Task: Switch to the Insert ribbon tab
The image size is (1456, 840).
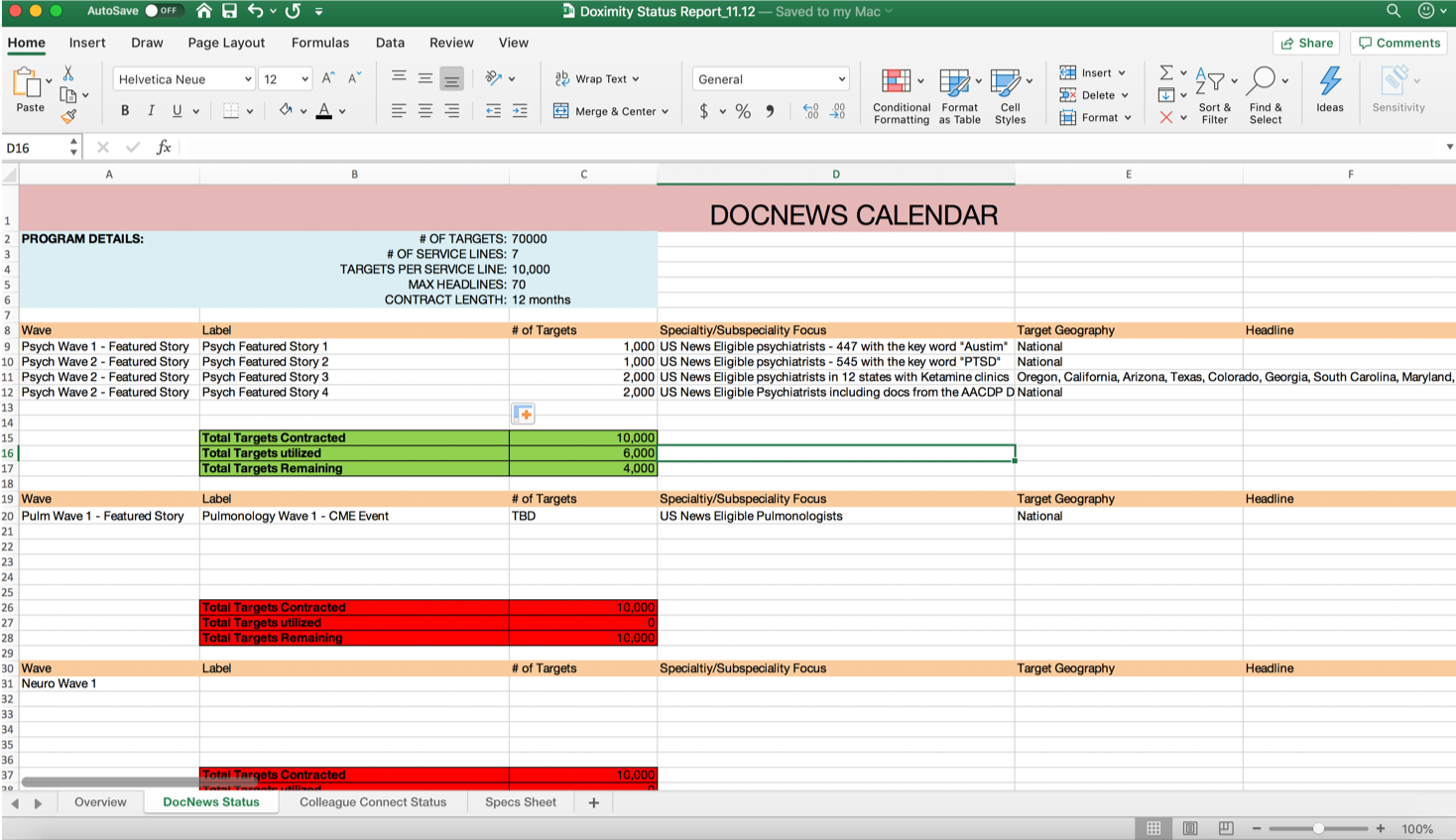Action: coord(87,43)
